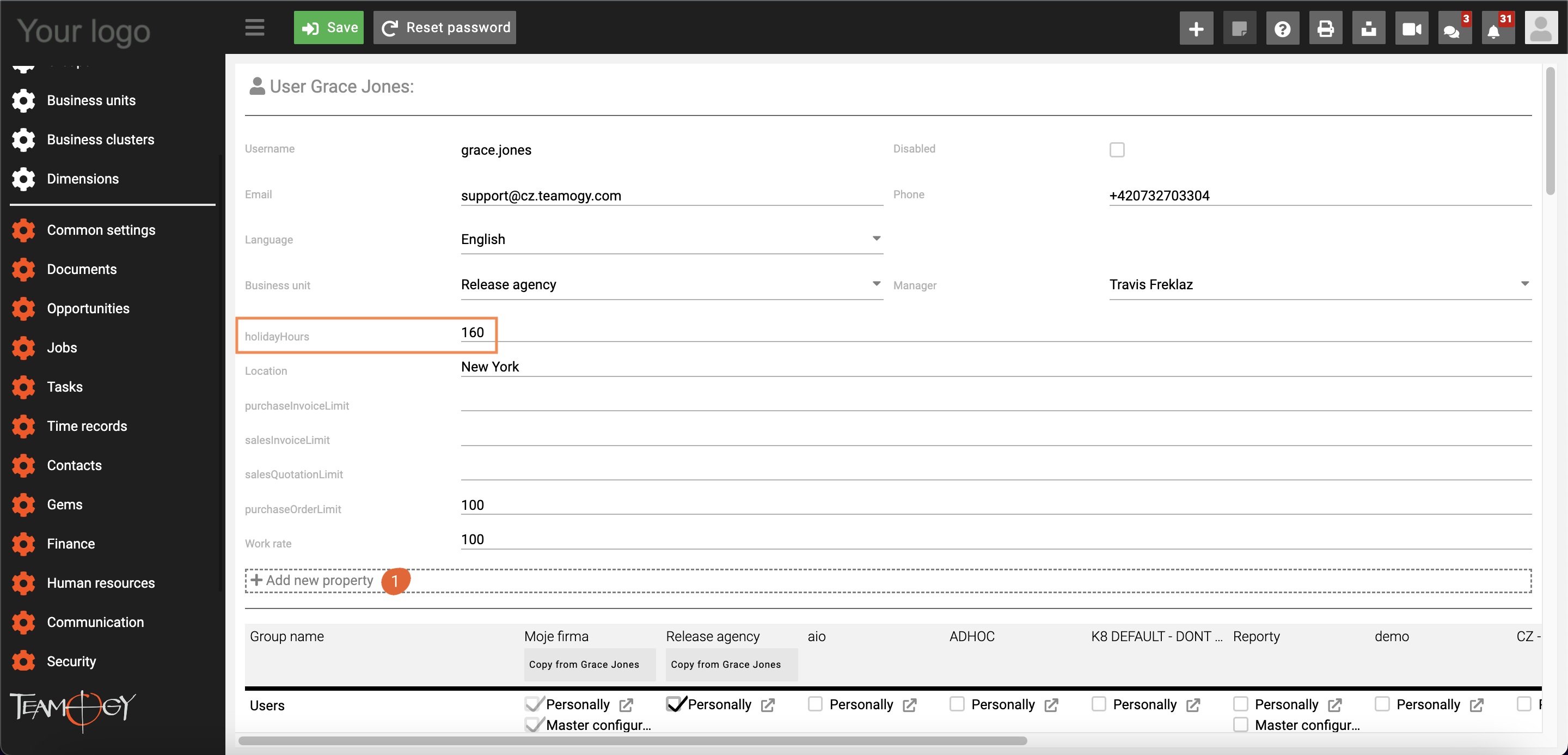Open Communication in sidebar
1568x755 pixels.
95,622
